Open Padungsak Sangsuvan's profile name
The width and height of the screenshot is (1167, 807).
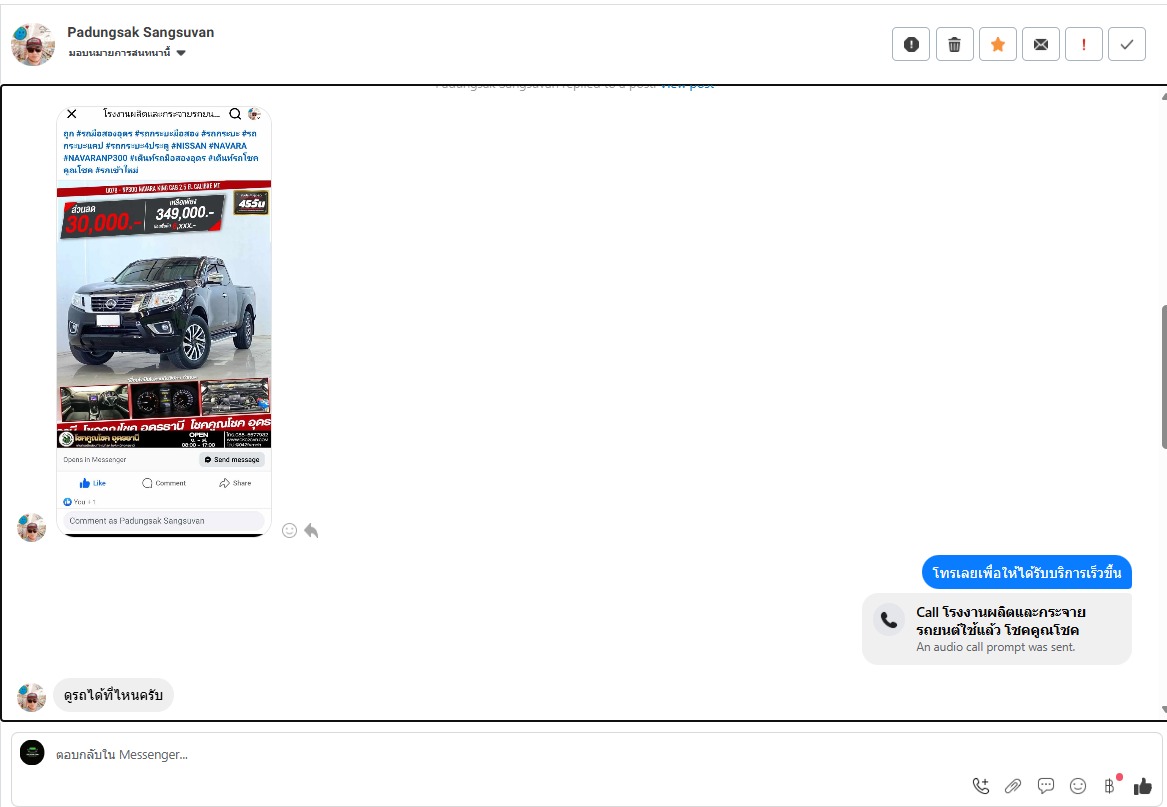140,32
